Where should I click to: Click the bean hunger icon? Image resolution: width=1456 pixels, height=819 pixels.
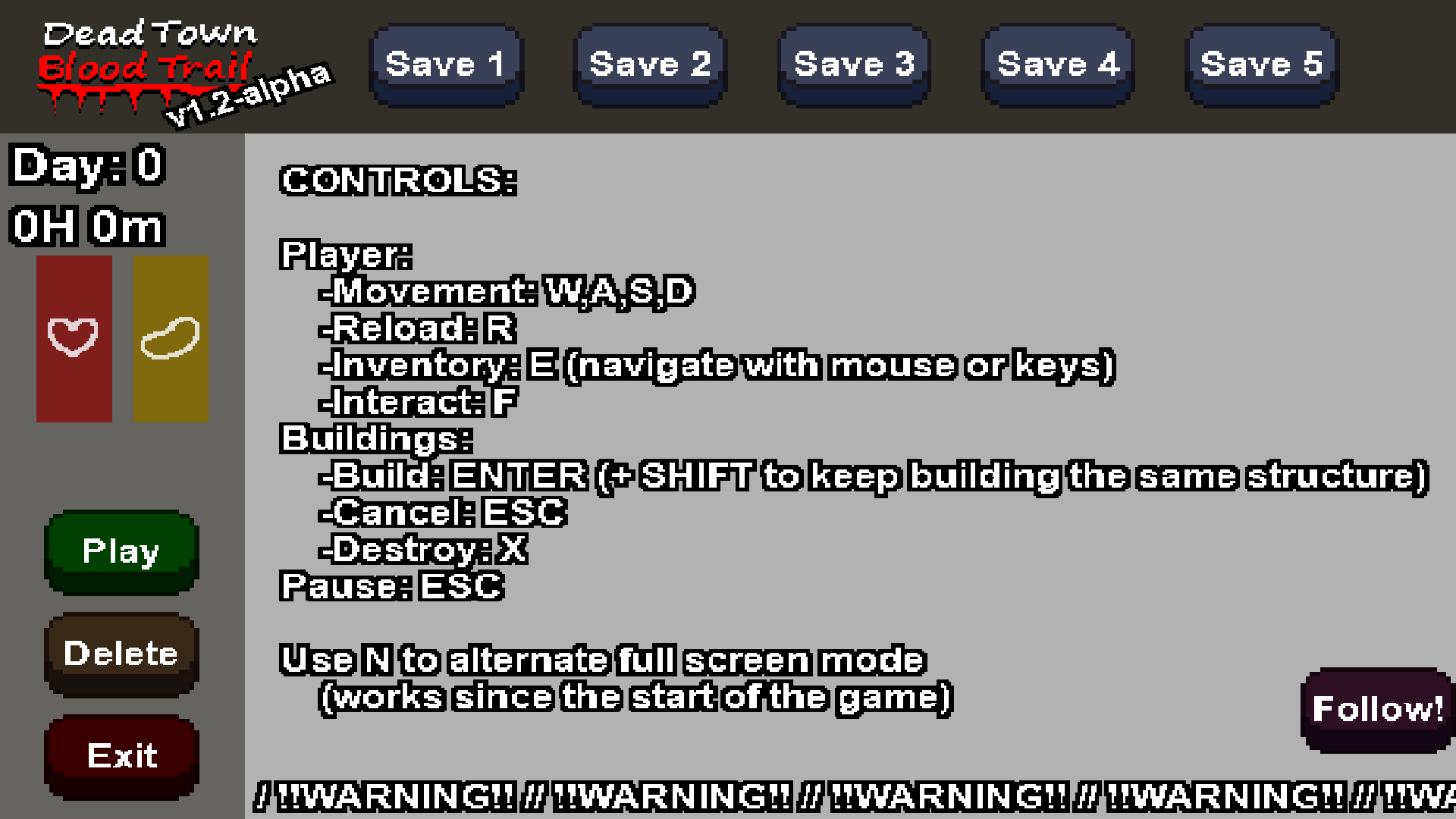pyautogui.click(x=170, y=338)
